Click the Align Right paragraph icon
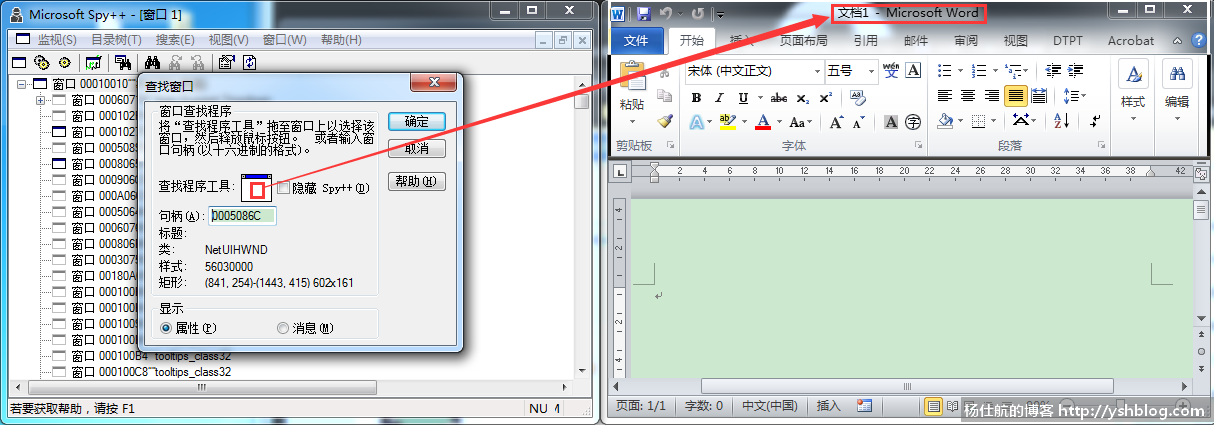 [992, 96]
